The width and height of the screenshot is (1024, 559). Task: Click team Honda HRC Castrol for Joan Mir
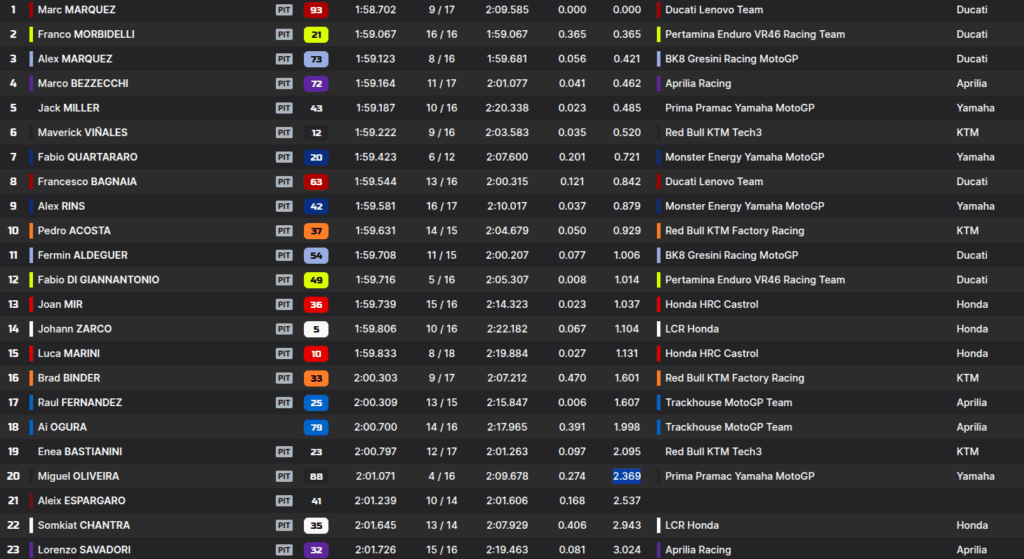point(711,304)
